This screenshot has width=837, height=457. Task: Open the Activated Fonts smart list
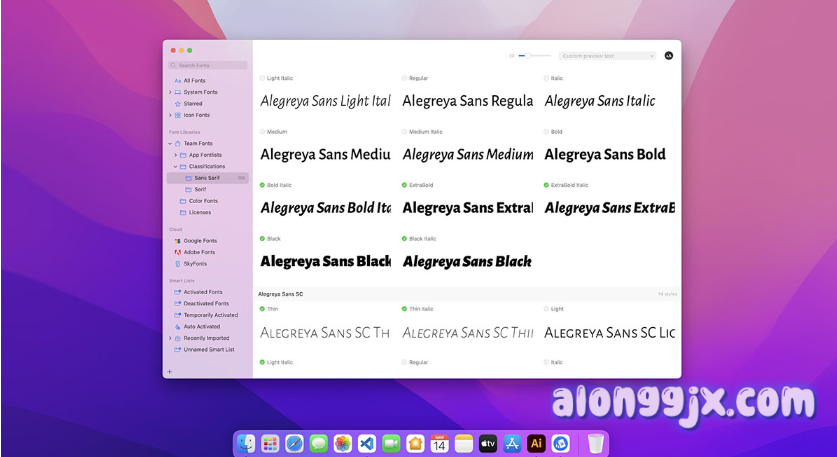[x=203, y=292]
